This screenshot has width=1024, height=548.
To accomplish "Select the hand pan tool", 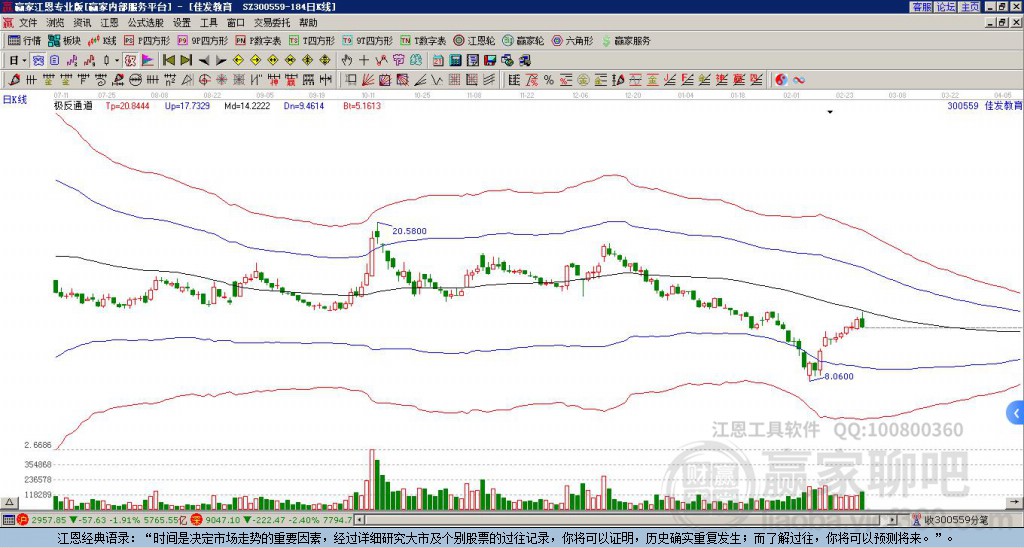I will click(x=347, y=61).
